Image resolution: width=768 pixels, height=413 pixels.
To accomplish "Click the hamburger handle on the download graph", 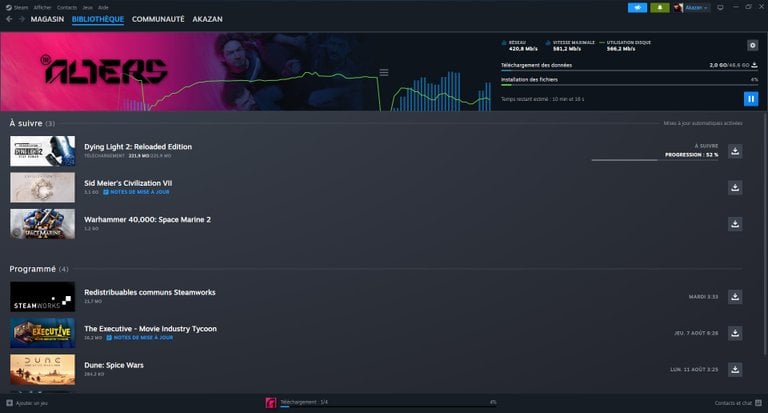I will [384, 73].
